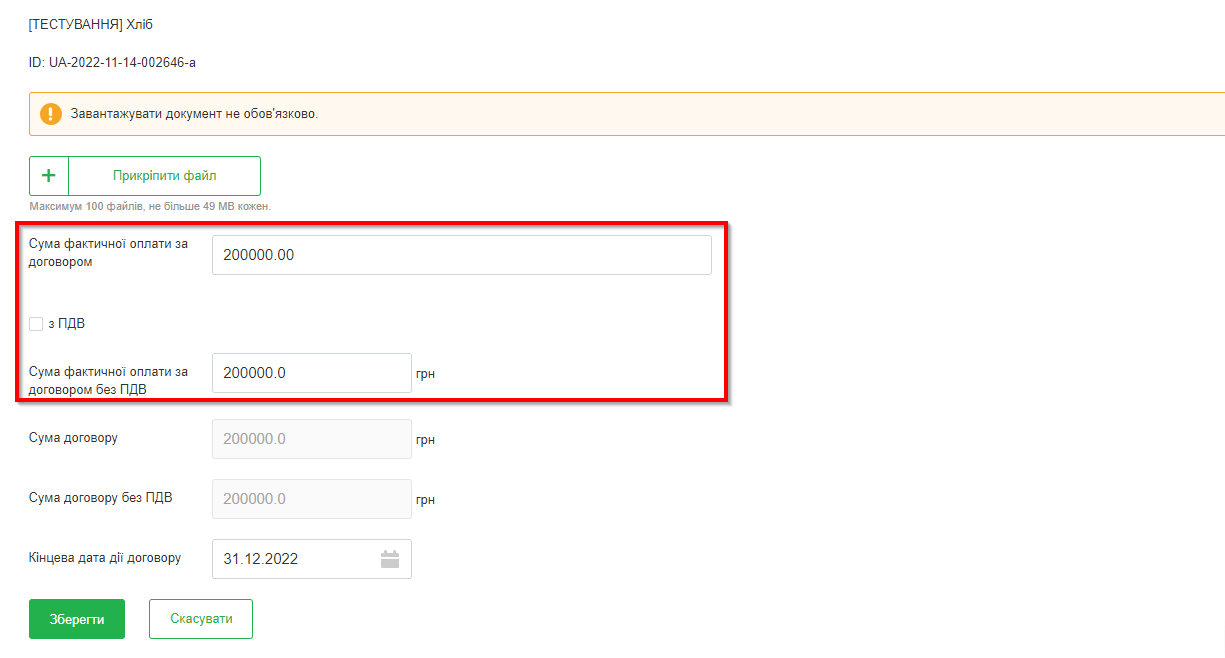Click the tender ID UA-2022-11-14-002646-a text

[112, 63]
